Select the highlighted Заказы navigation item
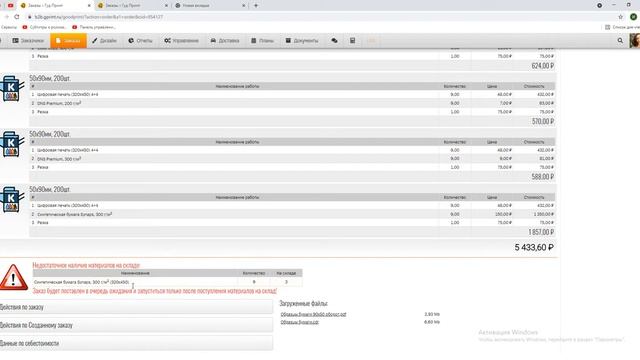This screenshot has height=360, width=640. click(68, 41)
